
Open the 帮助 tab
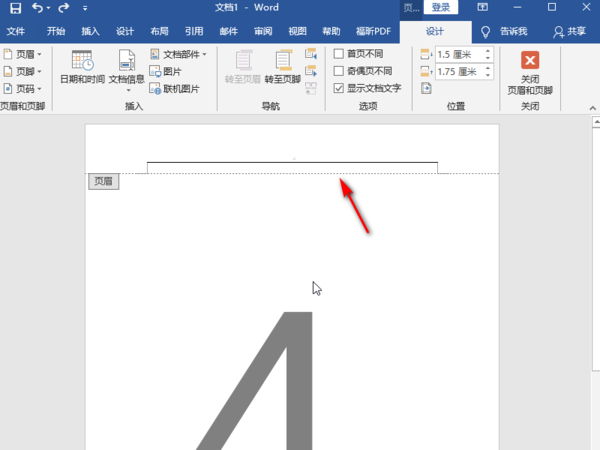click(331, 31)
